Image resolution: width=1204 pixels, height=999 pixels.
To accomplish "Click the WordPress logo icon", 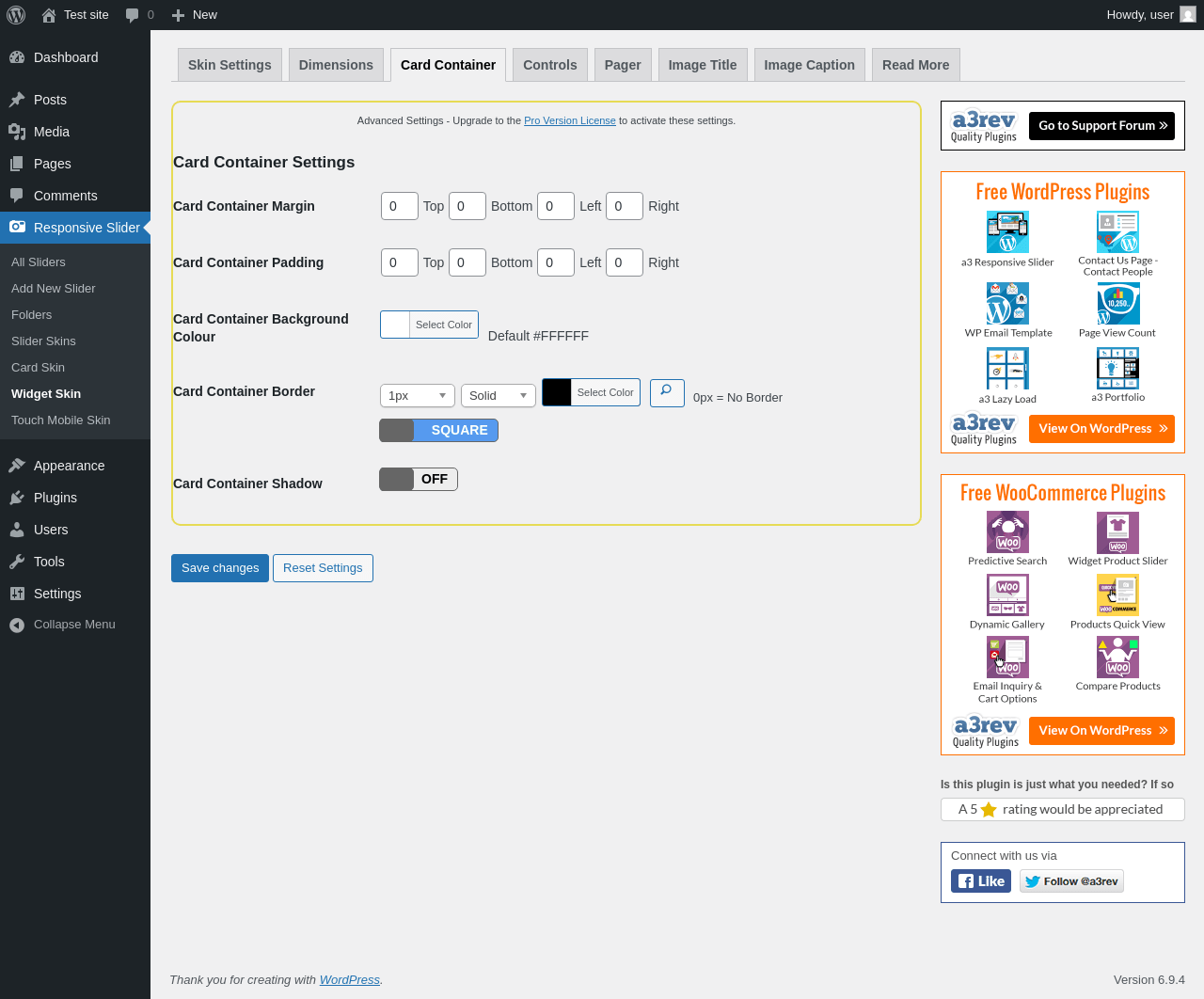I will point(16,15).
